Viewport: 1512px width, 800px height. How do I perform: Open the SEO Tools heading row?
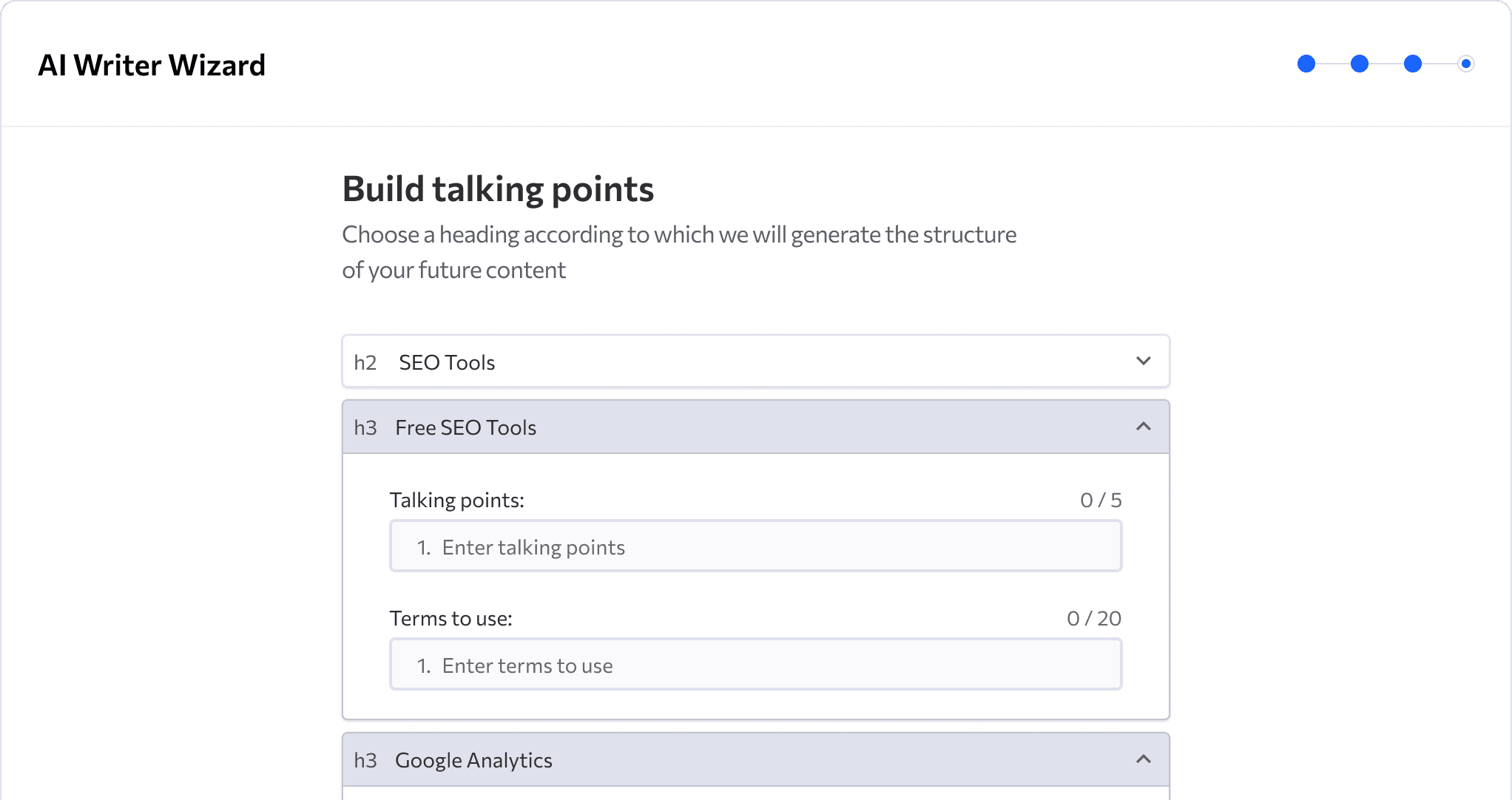(756, 362)
